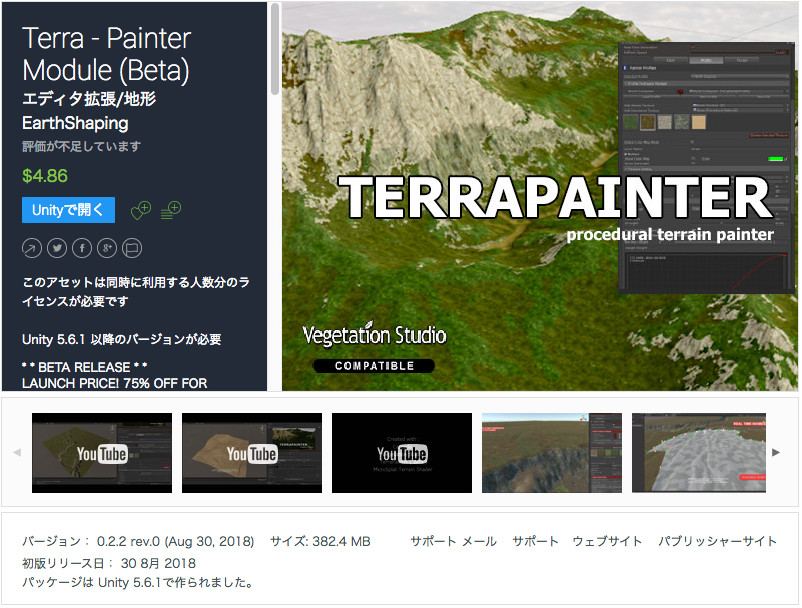
Task: Click the Unityで開く button
Action: tap(68, 210)
